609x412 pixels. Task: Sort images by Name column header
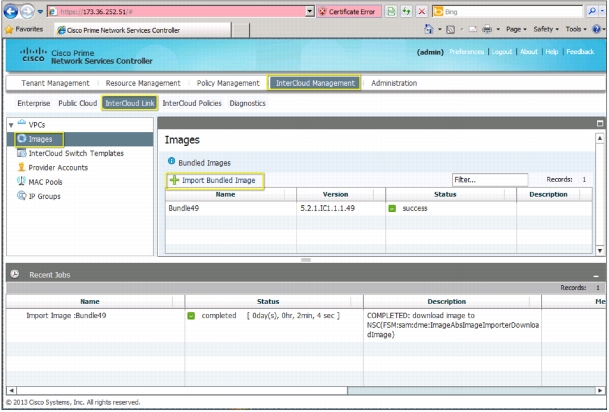[x=225, y=195]
